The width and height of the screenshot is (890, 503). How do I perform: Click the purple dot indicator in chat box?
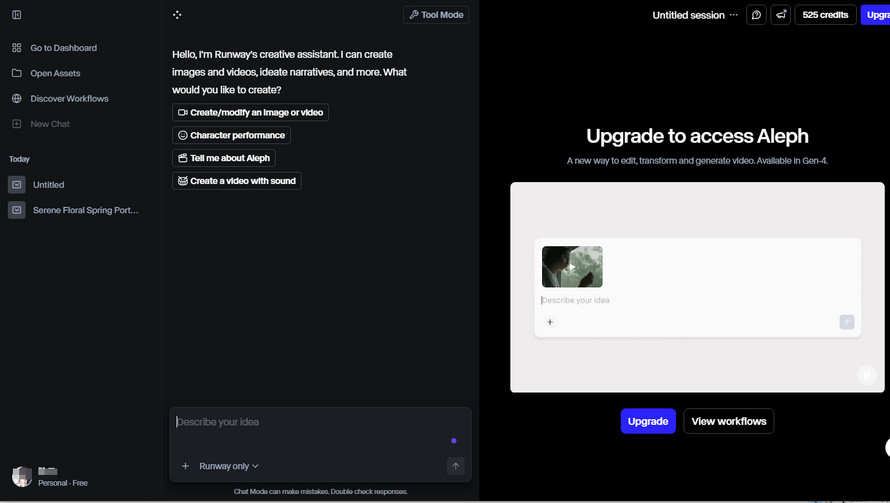tap(454, 441)
